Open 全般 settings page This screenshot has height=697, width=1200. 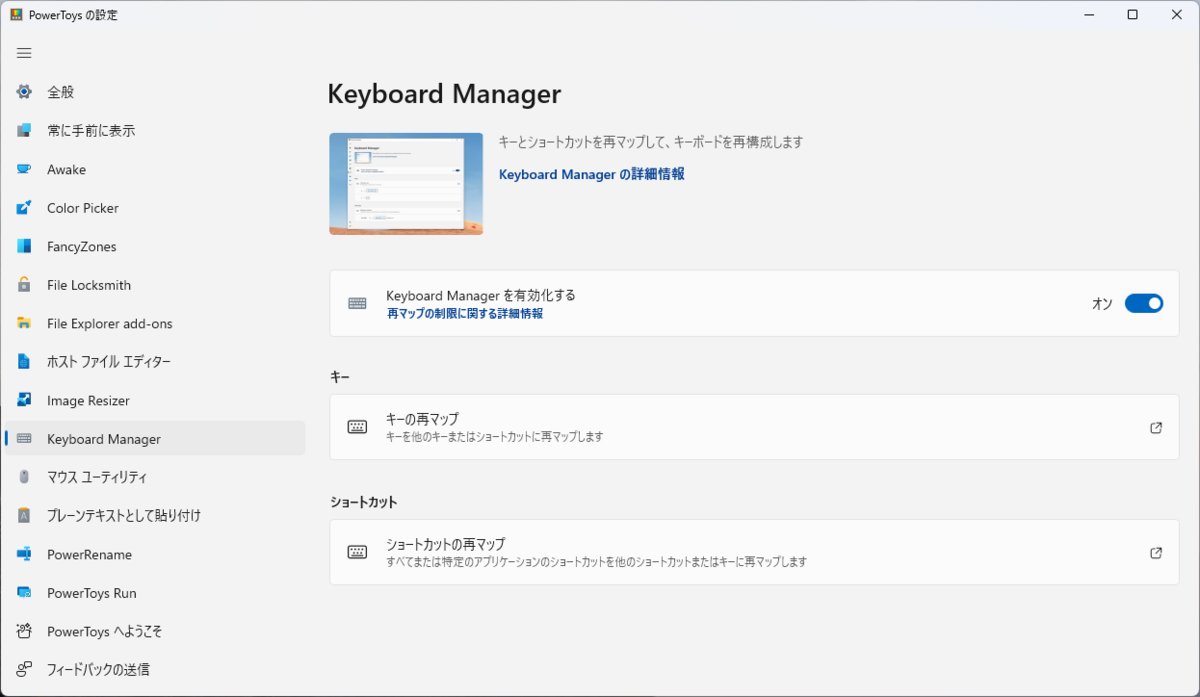(x=155, y=92)
